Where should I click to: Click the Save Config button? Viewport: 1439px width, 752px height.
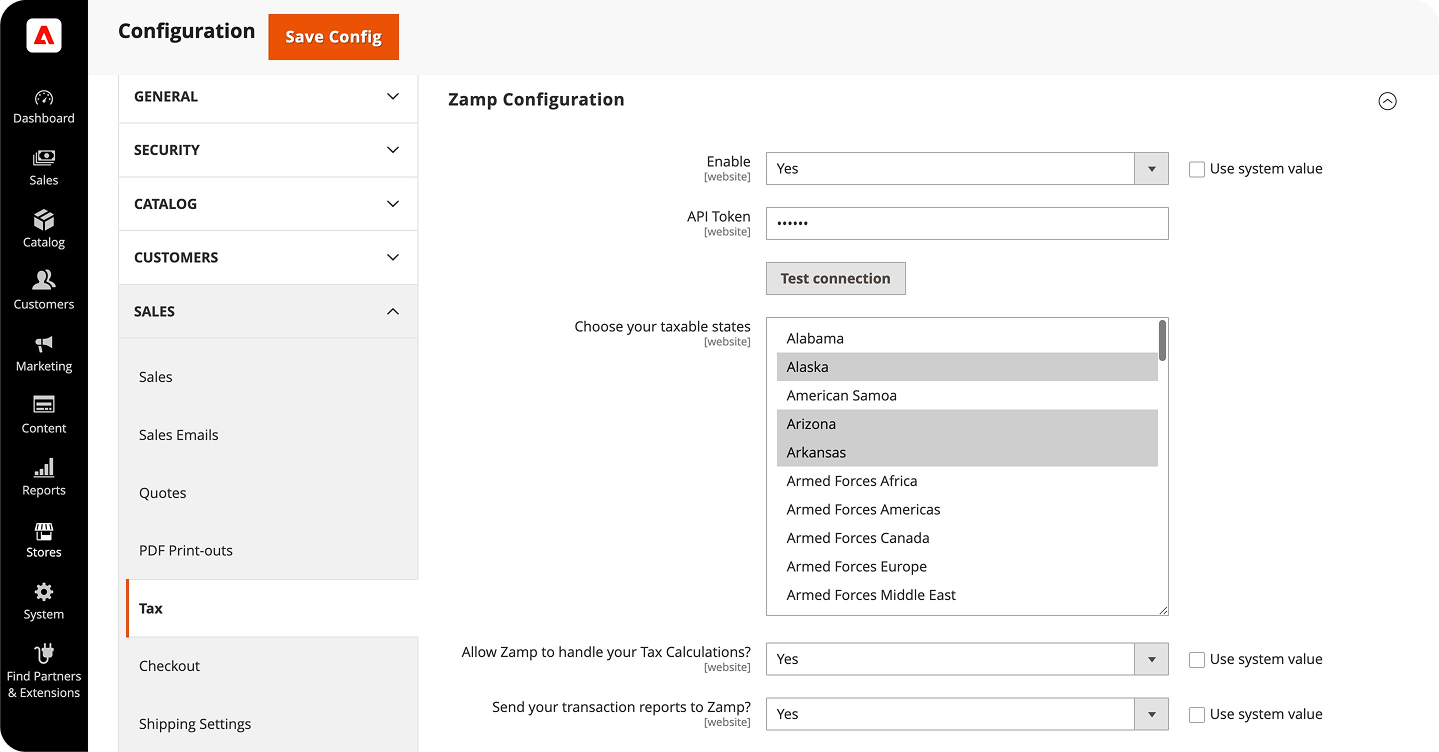click(334, 37)
